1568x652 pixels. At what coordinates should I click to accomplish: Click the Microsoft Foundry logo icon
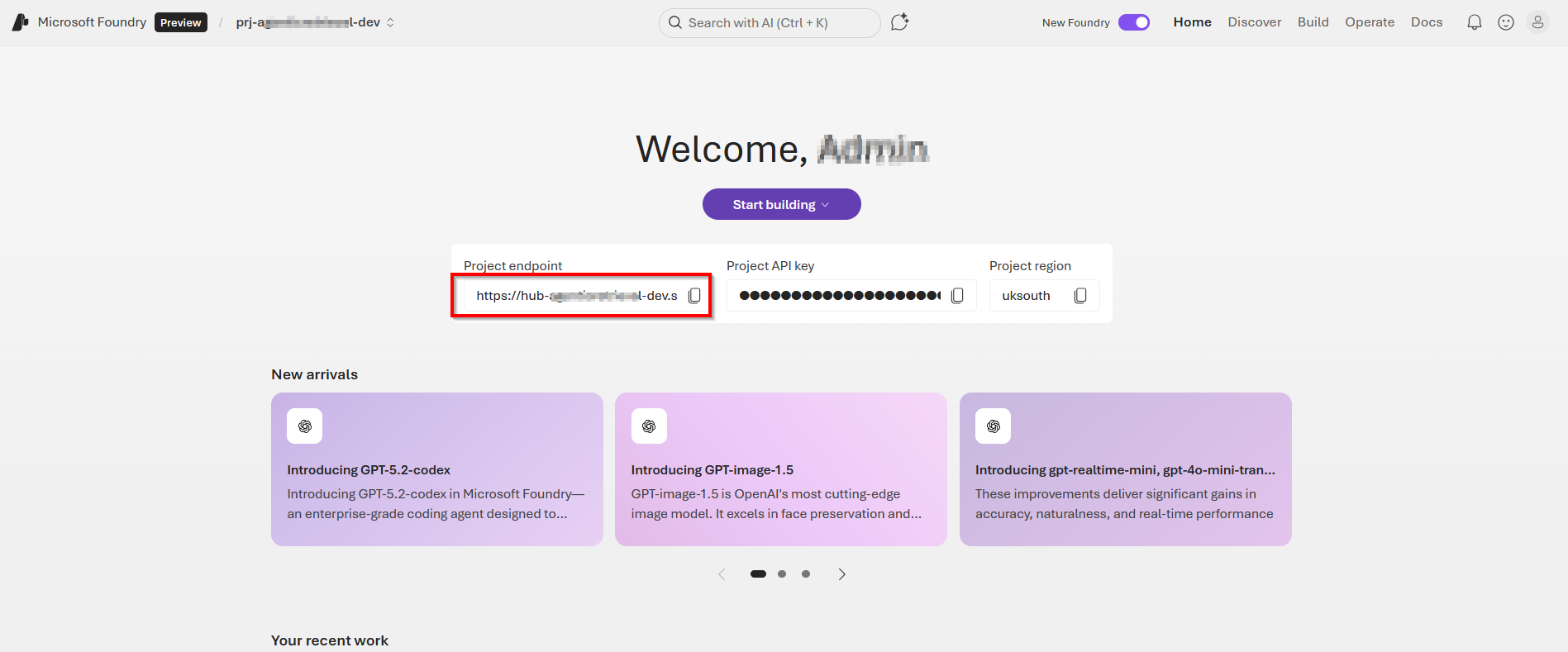click(x=21, y=22)
